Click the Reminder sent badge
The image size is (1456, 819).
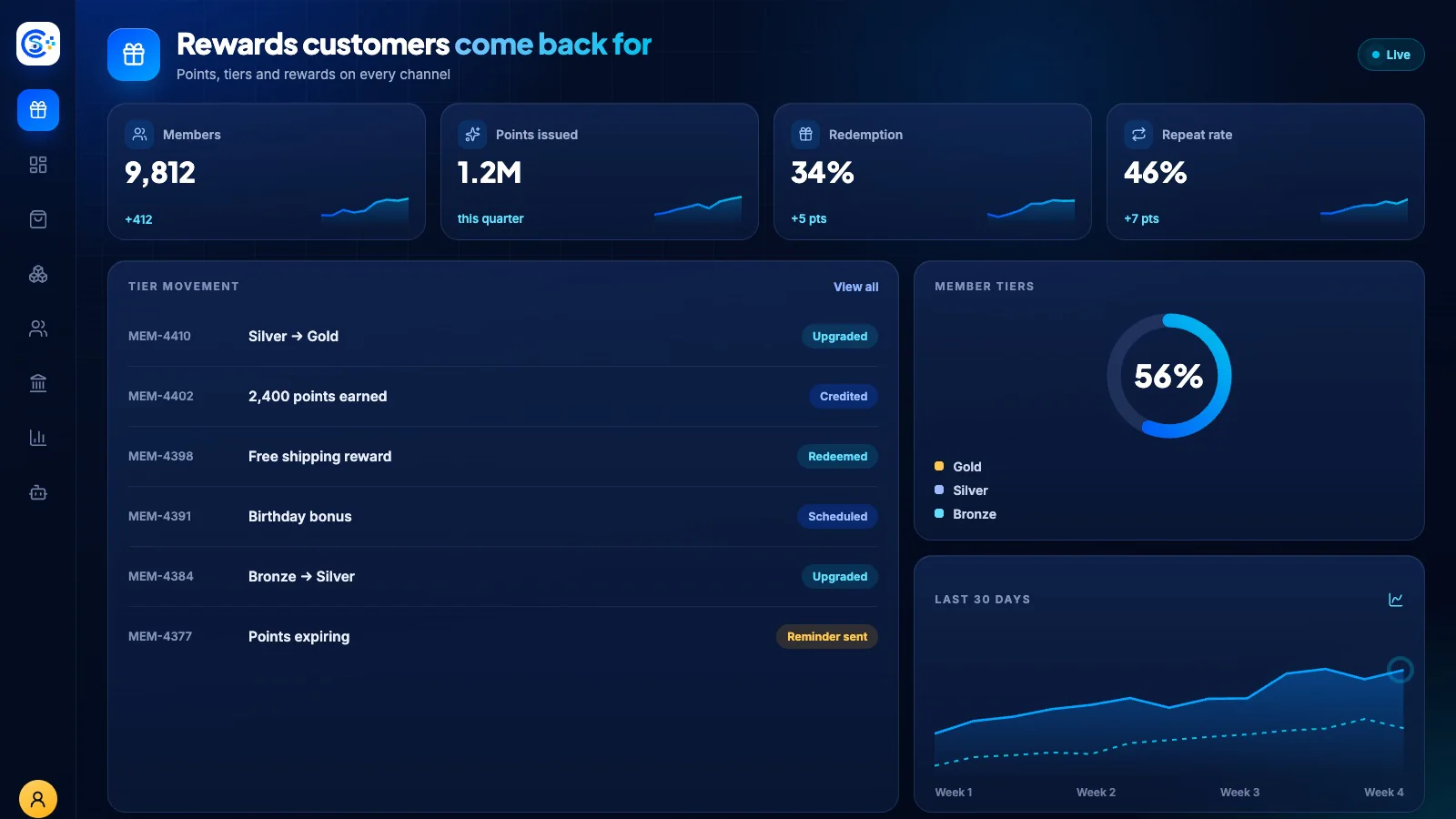pos(827,636)
